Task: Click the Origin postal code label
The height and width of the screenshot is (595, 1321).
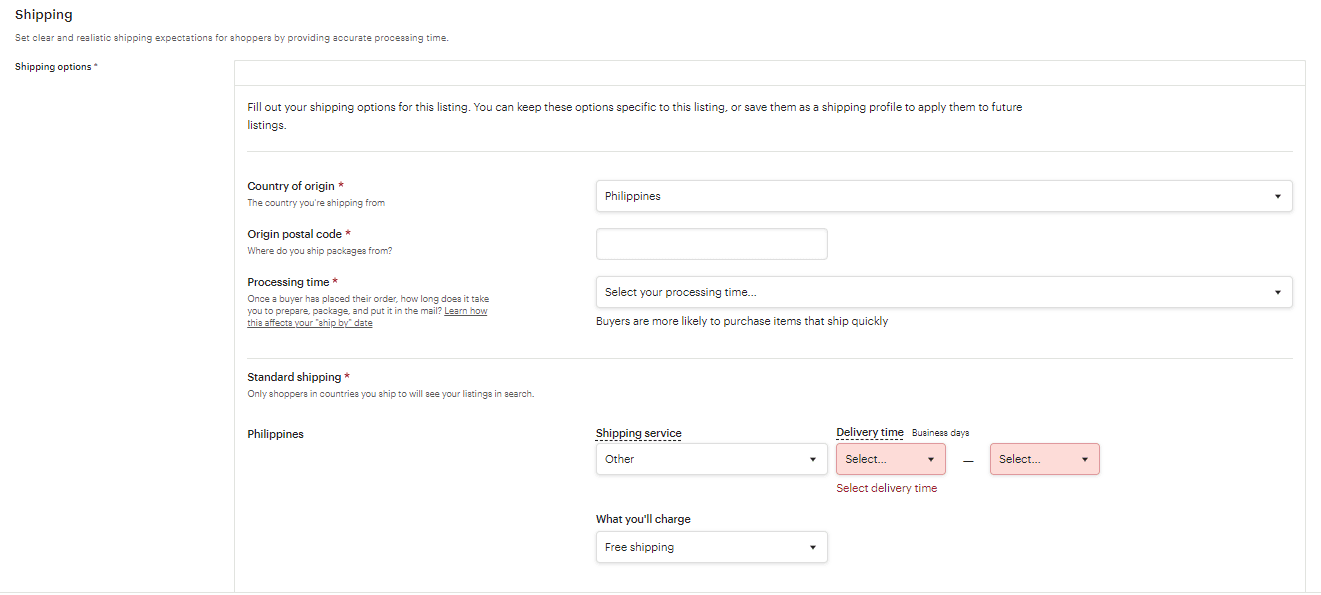Action: coord(295,234)
